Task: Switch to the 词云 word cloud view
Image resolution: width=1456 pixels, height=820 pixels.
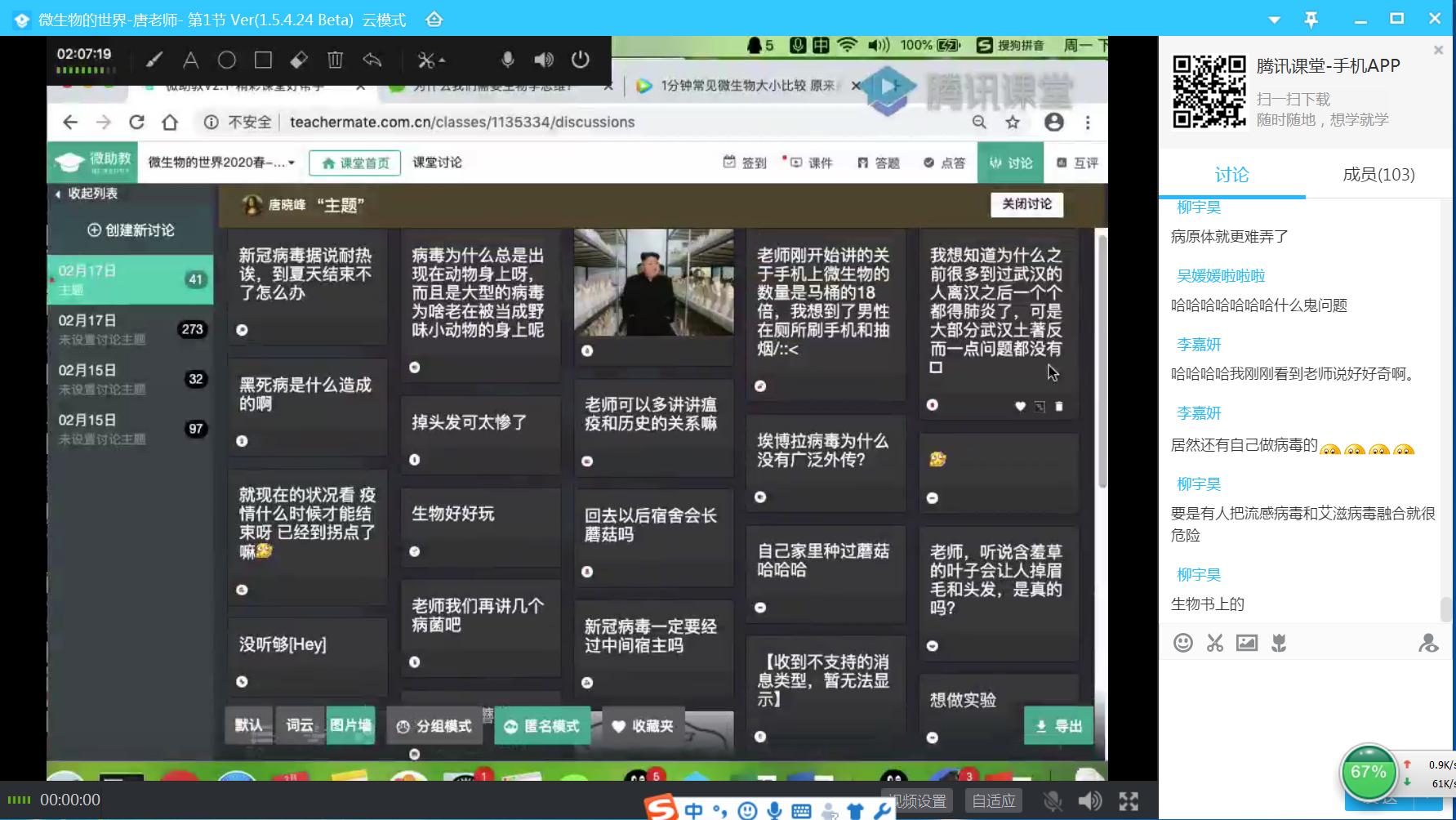Action: [300, 725]
